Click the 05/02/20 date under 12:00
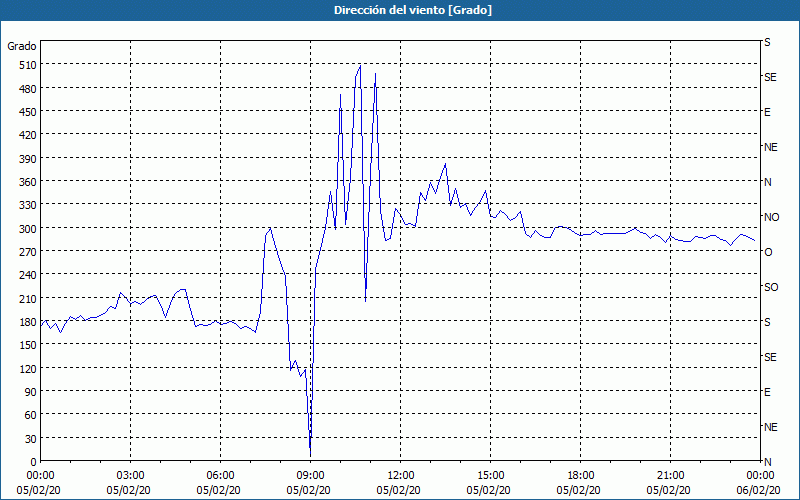 tap(398, 490)
